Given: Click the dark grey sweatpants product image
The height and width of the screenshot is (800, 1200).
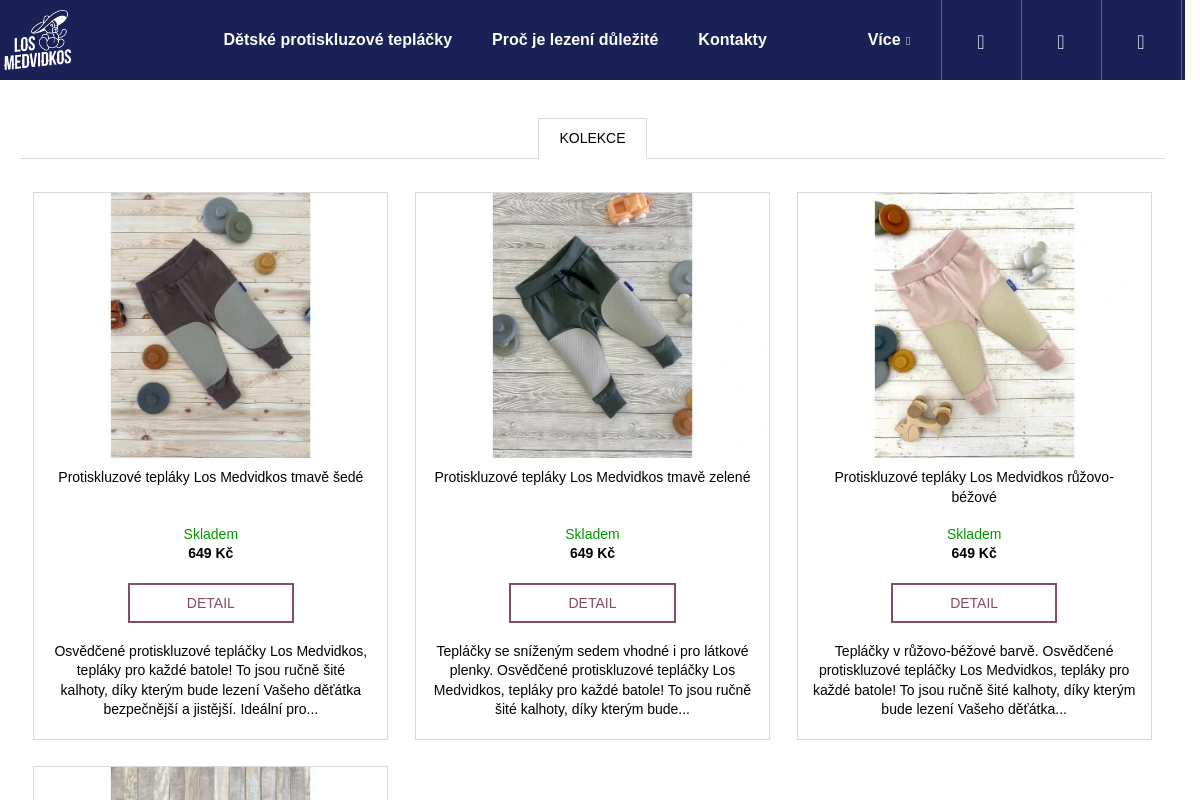Looking at the screenshot, I should coord(210,325).
